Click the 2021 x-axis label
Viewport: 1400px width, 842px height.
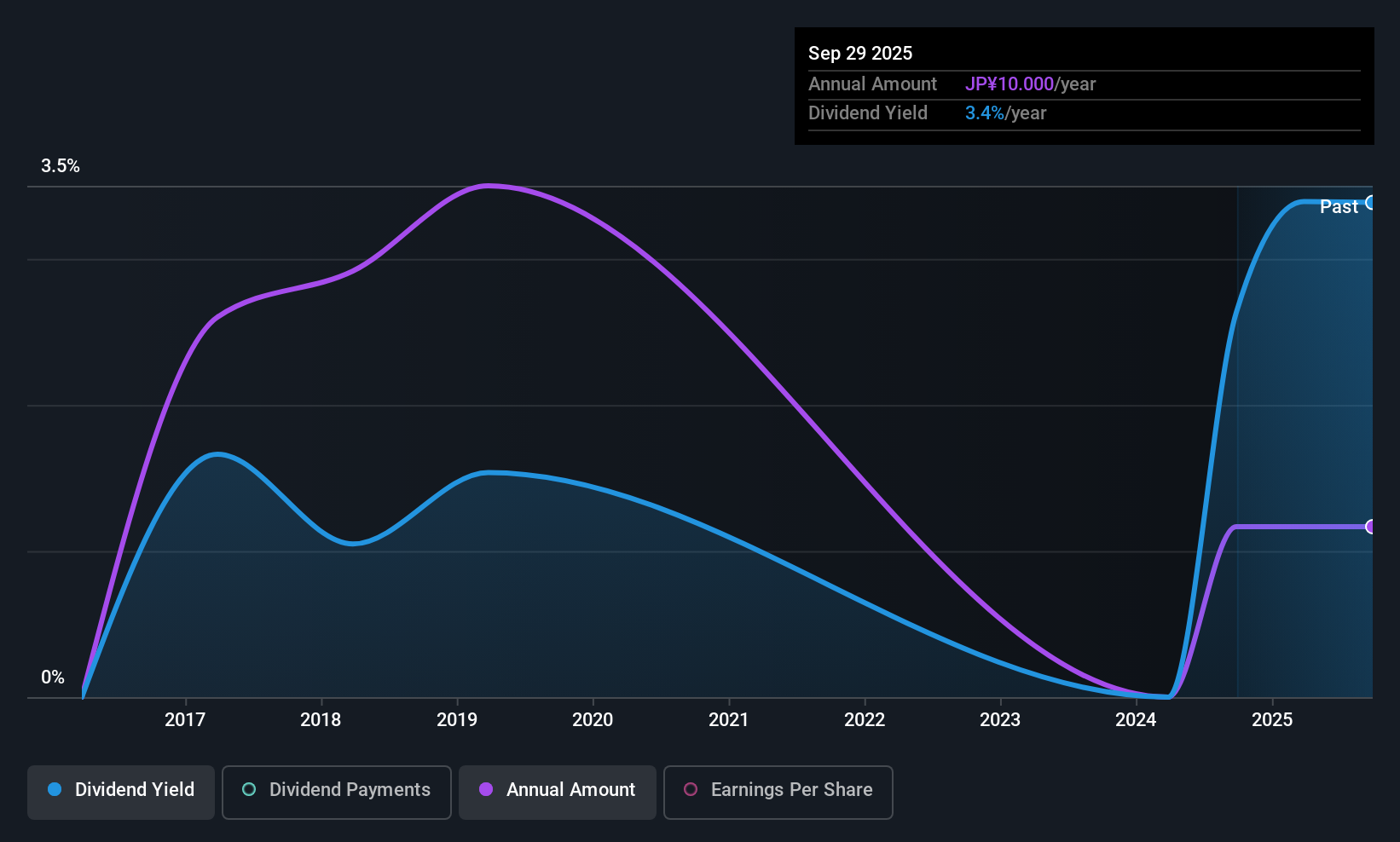(728, 720)
